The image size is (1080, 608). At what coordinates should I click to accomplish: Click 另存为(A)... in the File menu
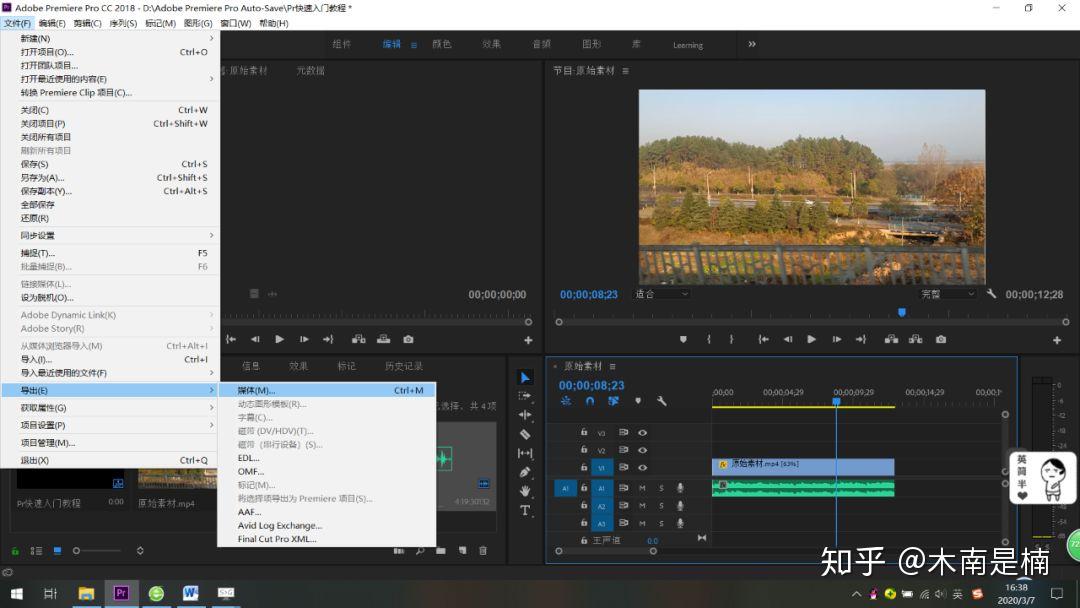point(42,177)
